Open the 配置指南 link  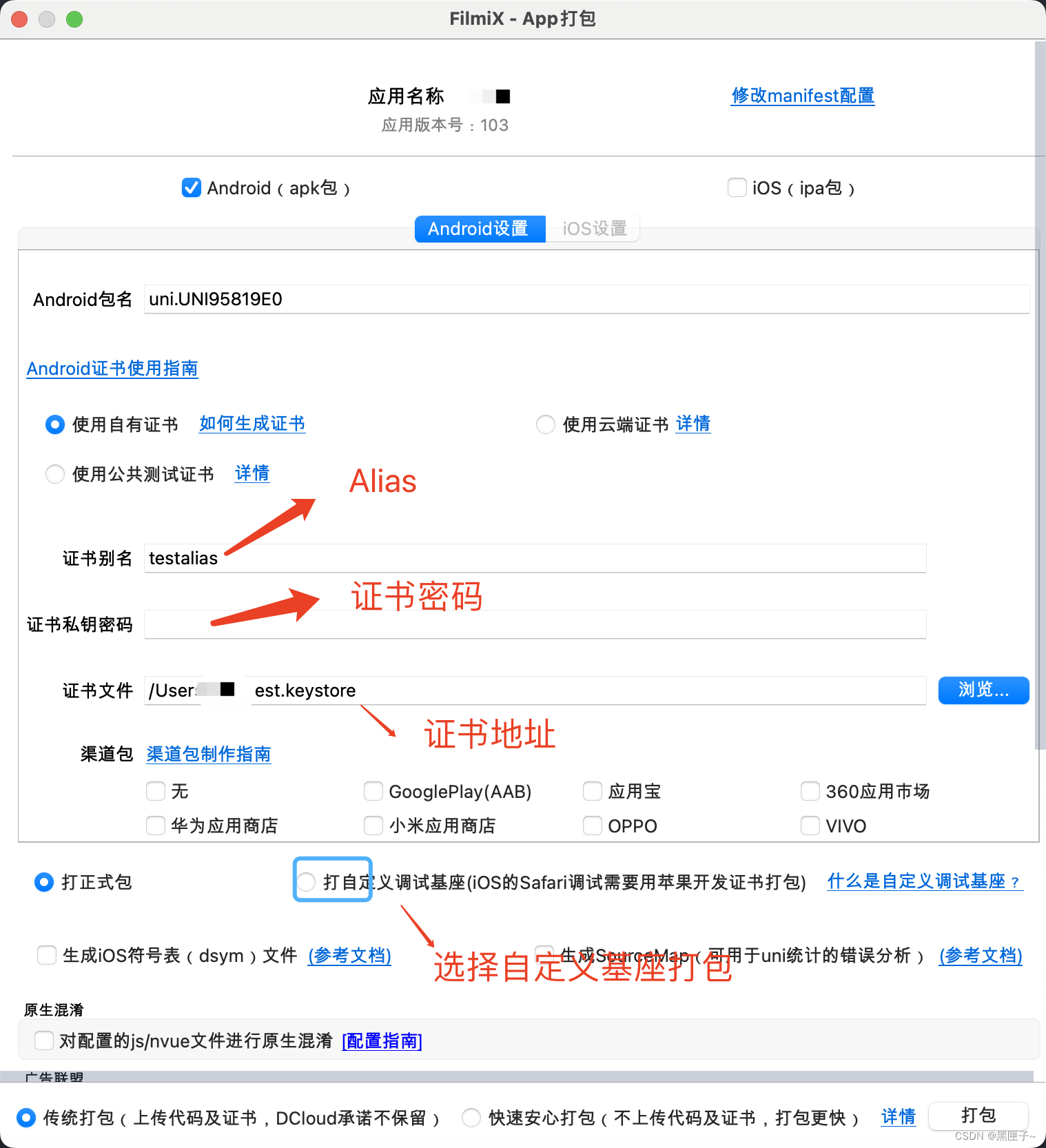pyautogui.click(x=382, y=1041)
